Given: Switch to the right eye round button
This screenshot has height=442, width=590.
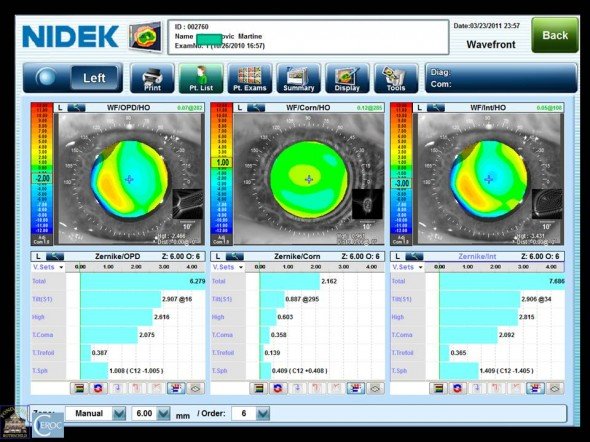Looking at the screenshot, I should tap(46, 77).
